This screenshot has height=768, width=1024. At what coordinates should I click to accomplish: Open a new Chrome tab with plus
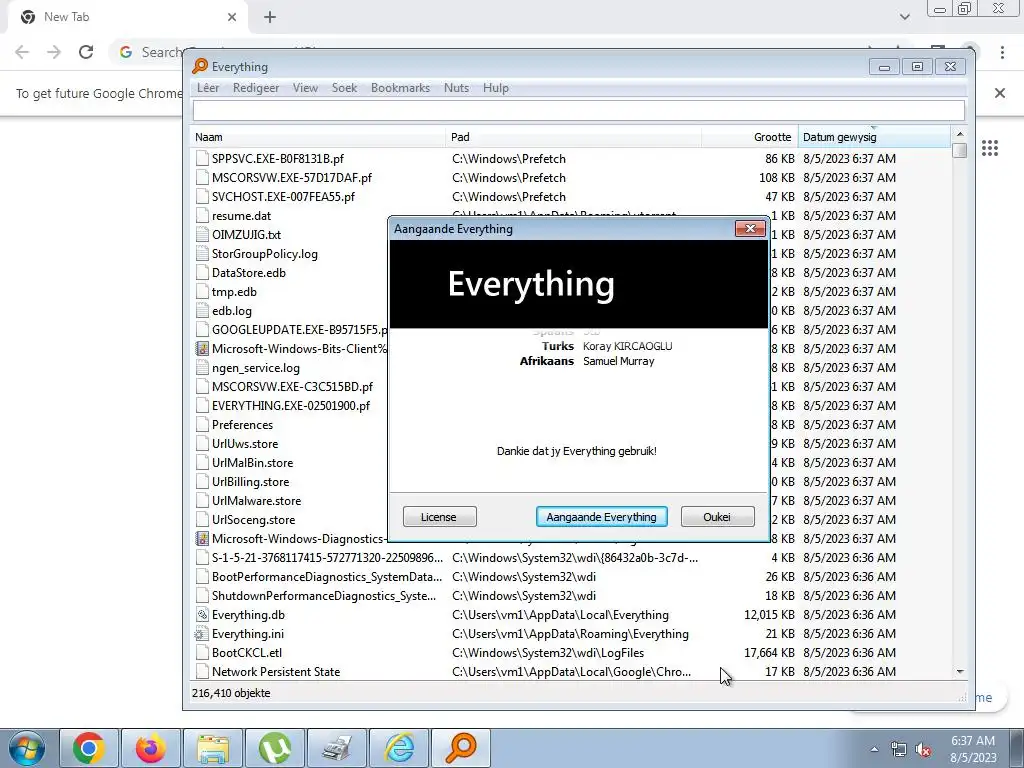[x=270, y=17]
